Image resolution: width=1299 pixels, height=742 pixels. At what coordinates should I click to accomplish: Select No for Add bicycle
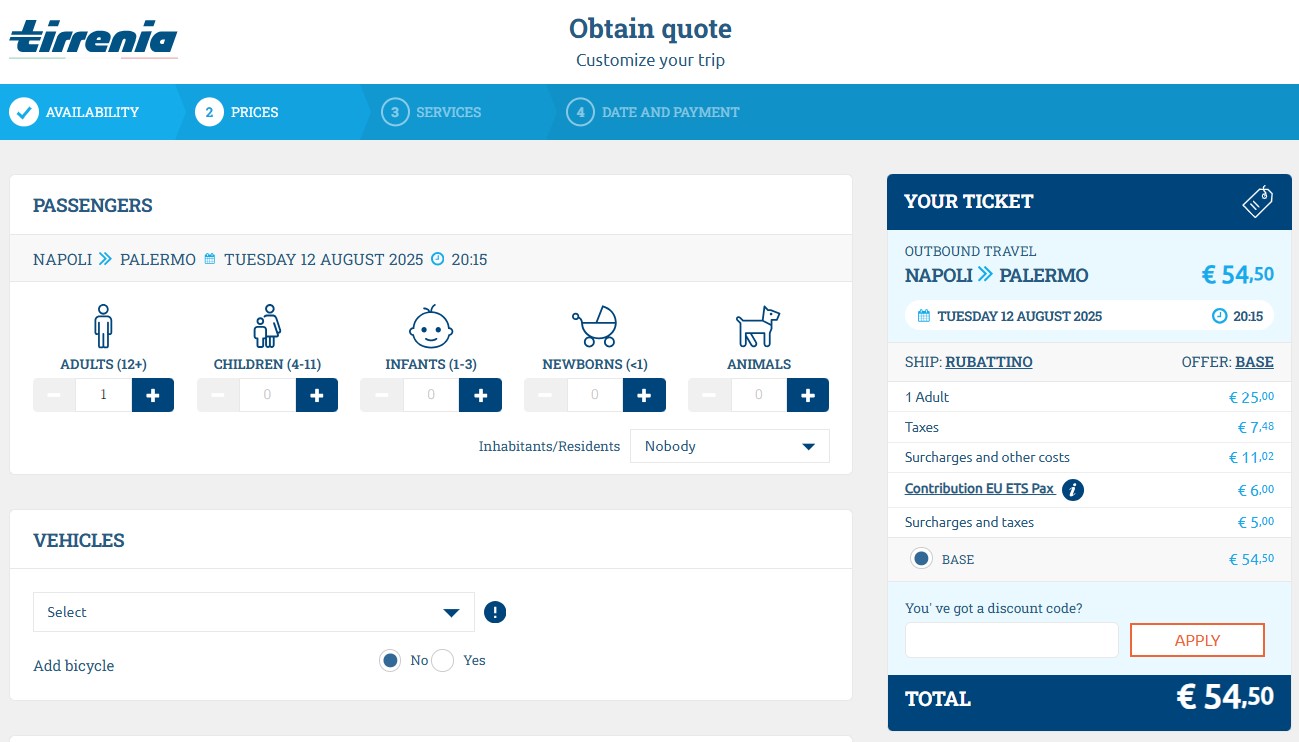[390, 661]
